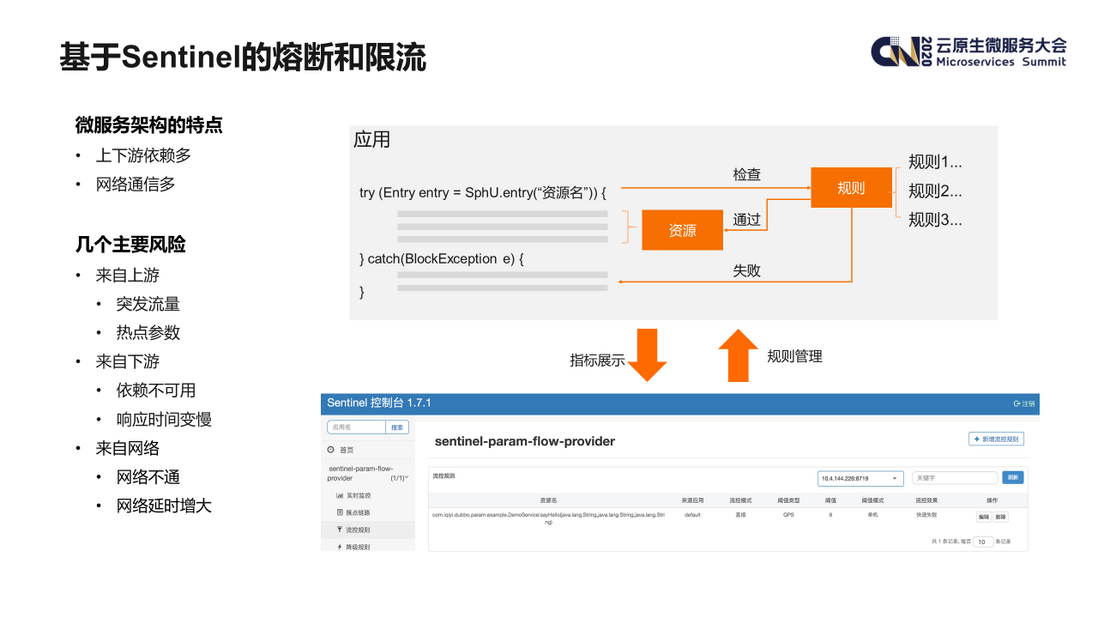Click the 几个主要风险 heading
This screenshot has height=618, width=1098.
coord(130,244)
